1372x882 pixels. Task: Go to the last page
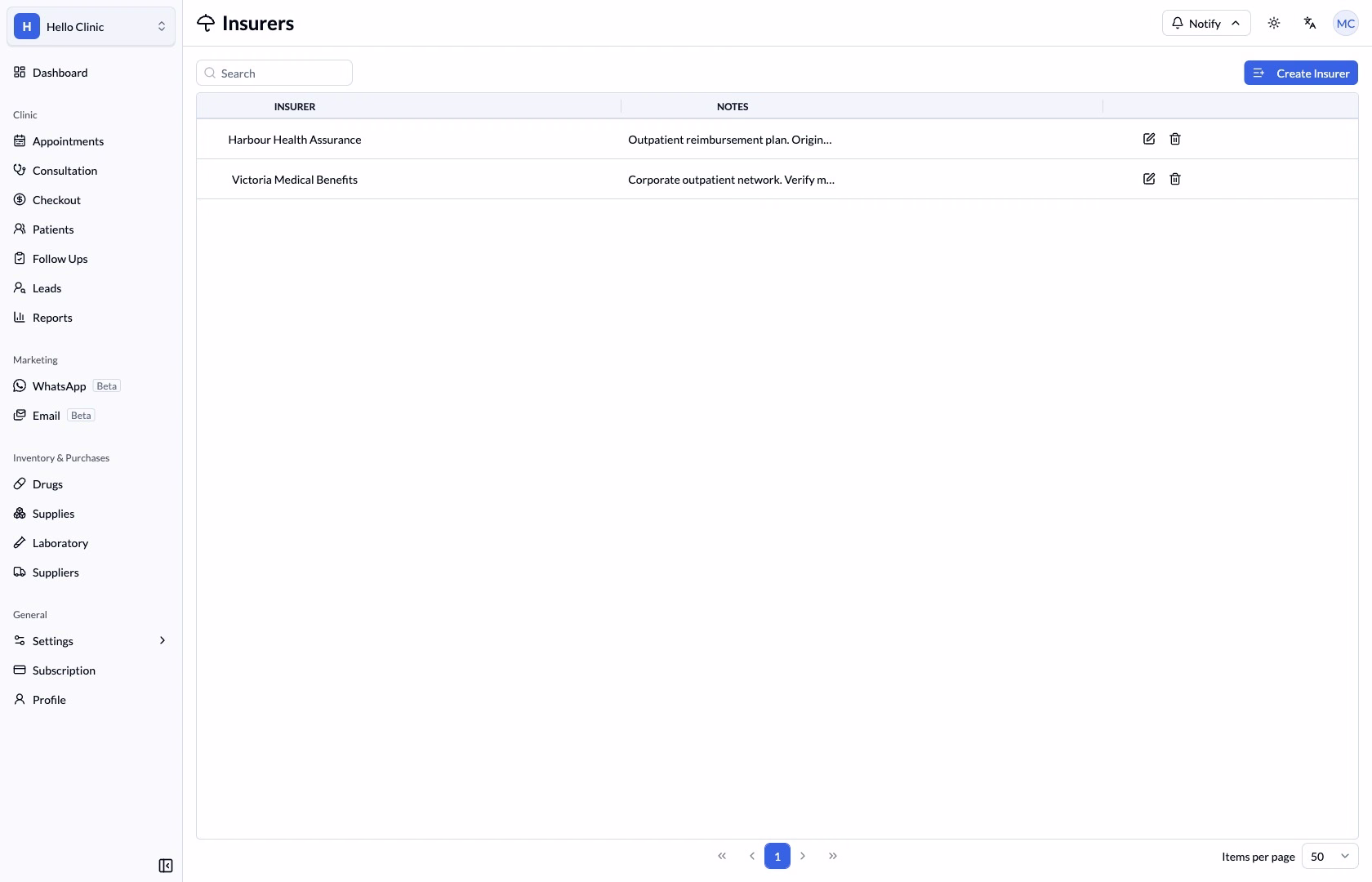click(833, 856)
